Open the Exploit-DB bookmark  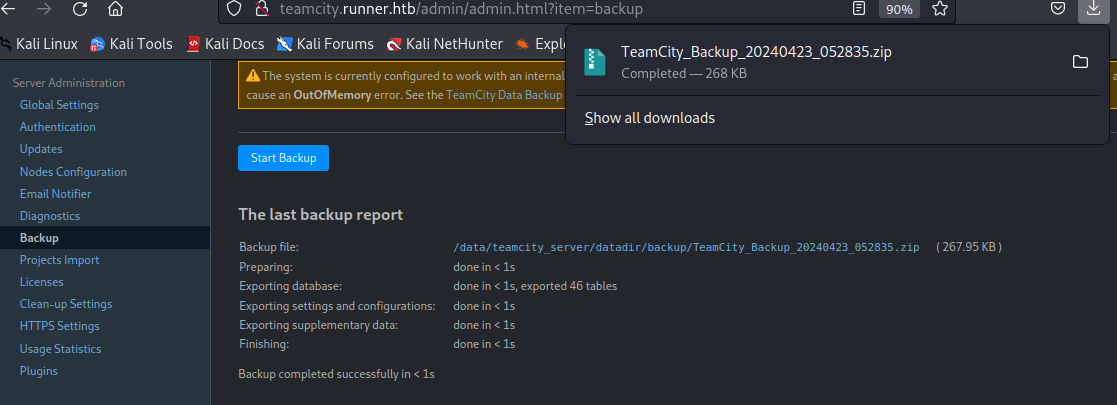(x=540, y=44)
